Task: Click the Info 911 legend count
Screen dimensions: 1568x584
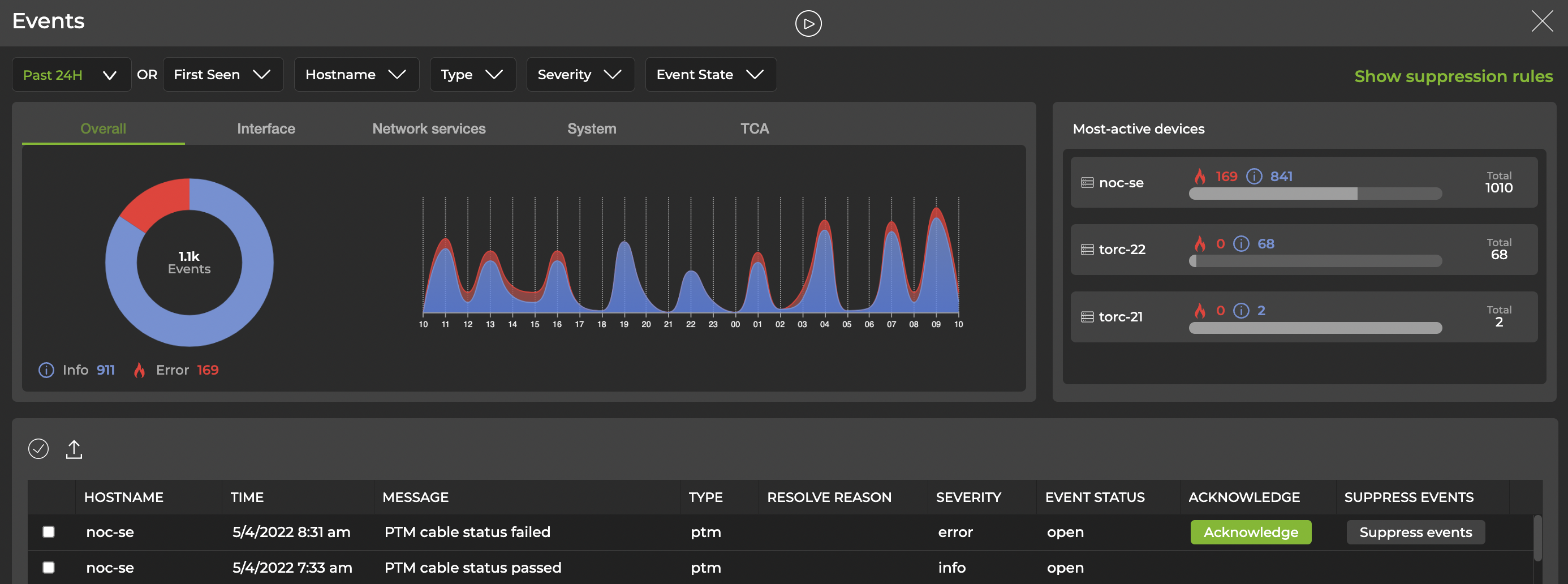Action: 105,370
